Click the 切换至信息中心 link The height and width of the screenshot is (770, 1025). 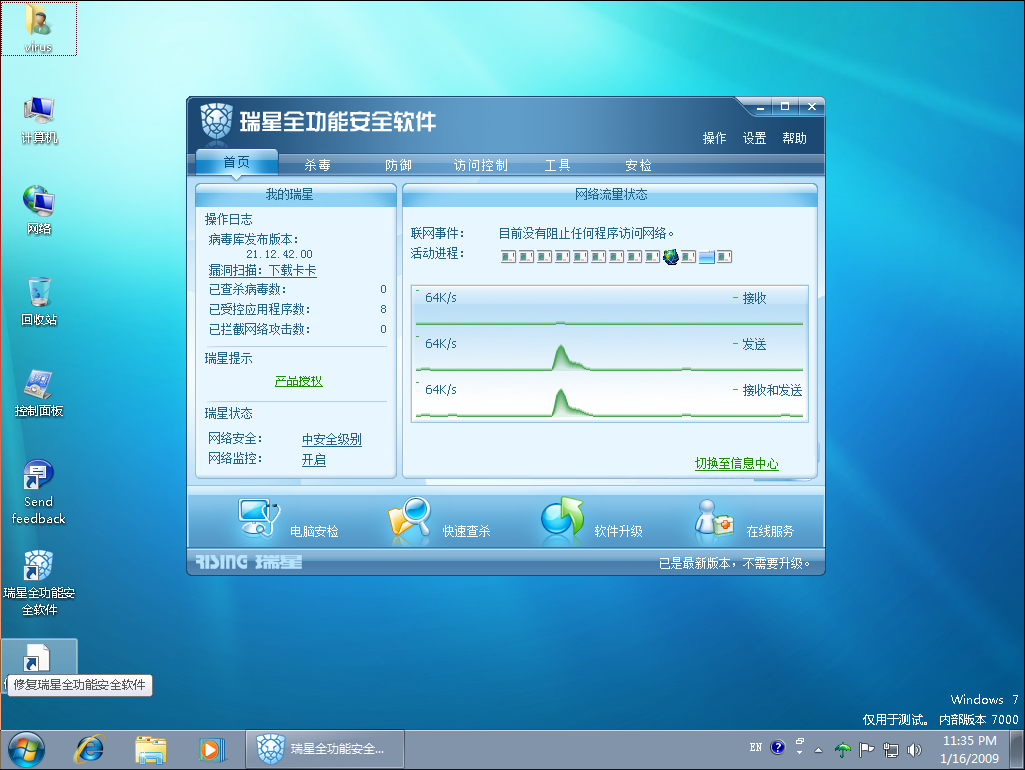(736, 464)
